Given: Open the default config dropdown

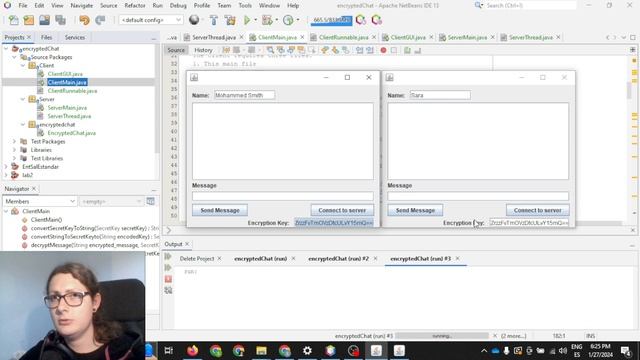Looking at the screenshot, I should click(x=151, y=20).
